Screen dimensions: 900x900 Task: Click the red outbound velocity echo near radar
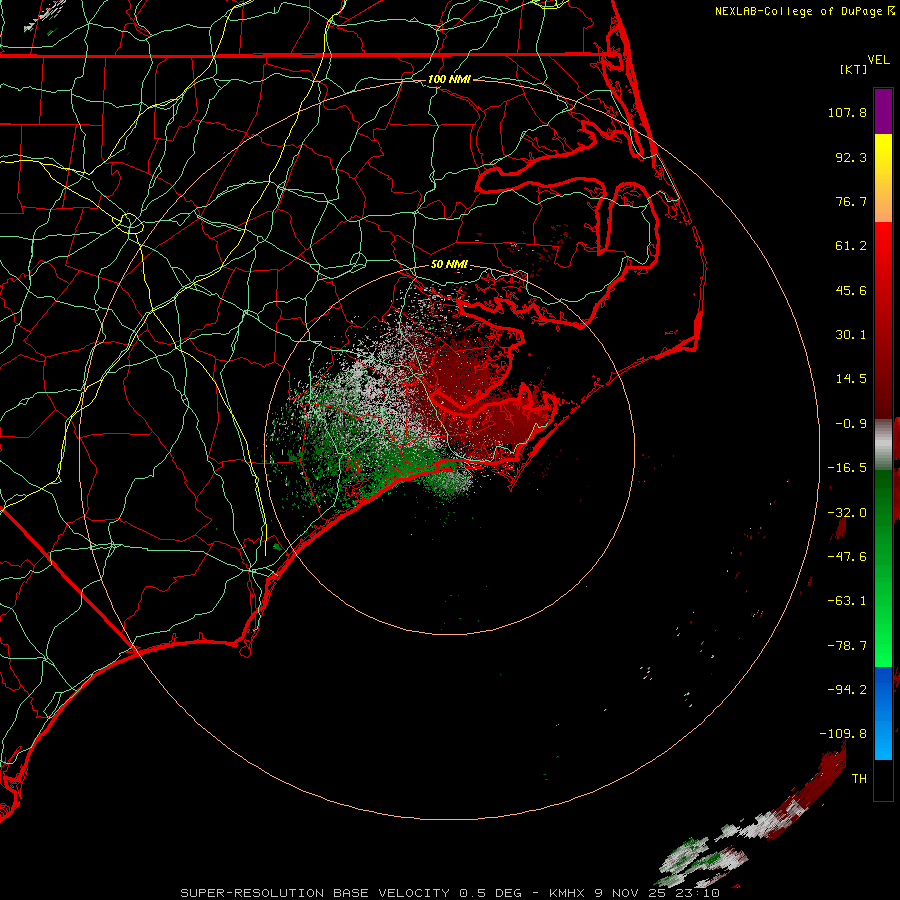(482, 402)
